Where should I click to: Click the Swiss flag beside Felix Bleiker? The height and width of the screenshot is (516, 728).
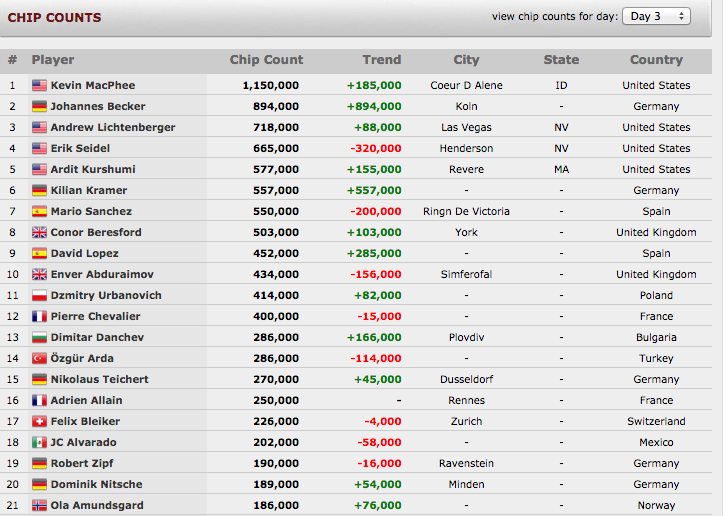[x=39, y=421]
